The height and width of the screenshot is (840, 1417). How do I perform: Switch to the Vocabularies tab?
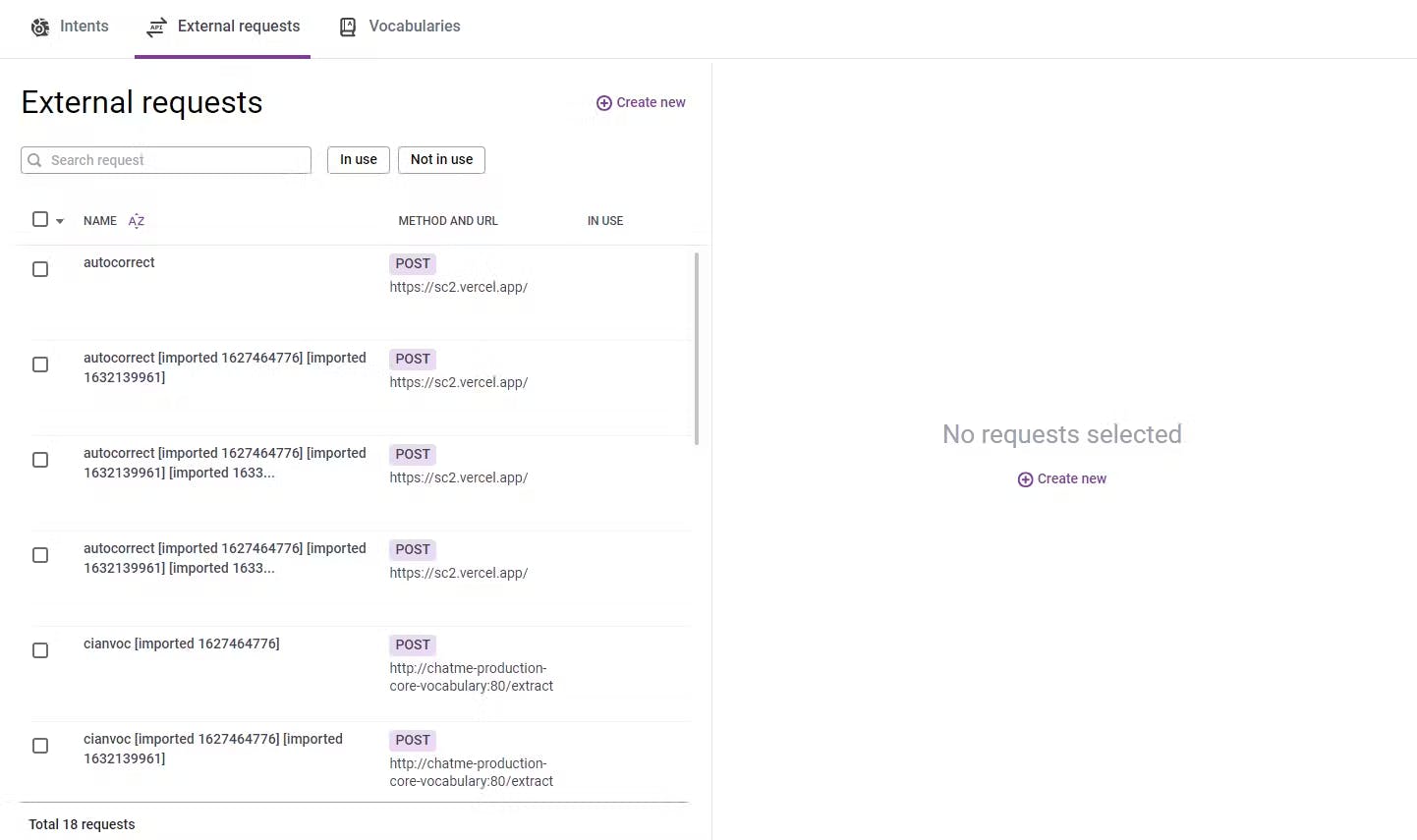tap(414, 27)
